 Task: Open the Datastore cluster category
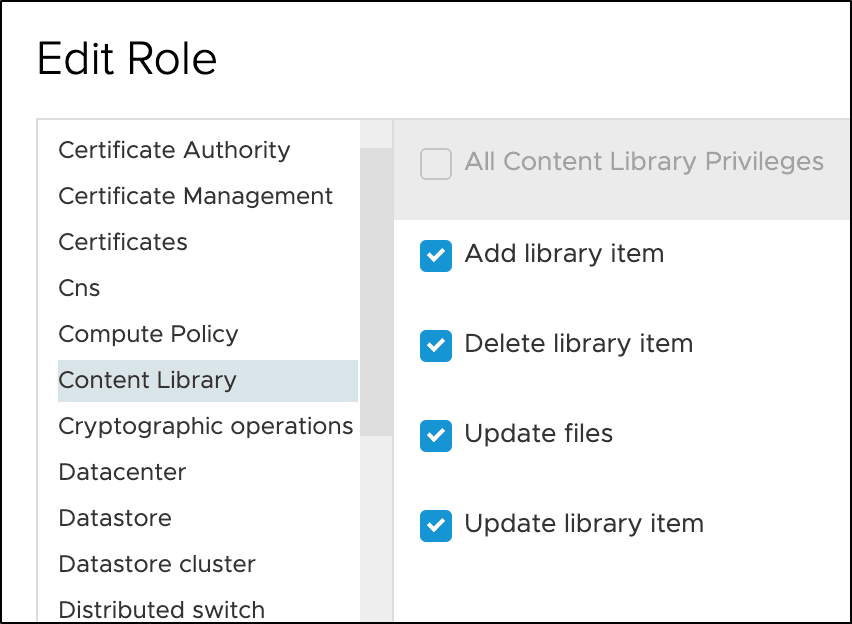tap(157, 564)
